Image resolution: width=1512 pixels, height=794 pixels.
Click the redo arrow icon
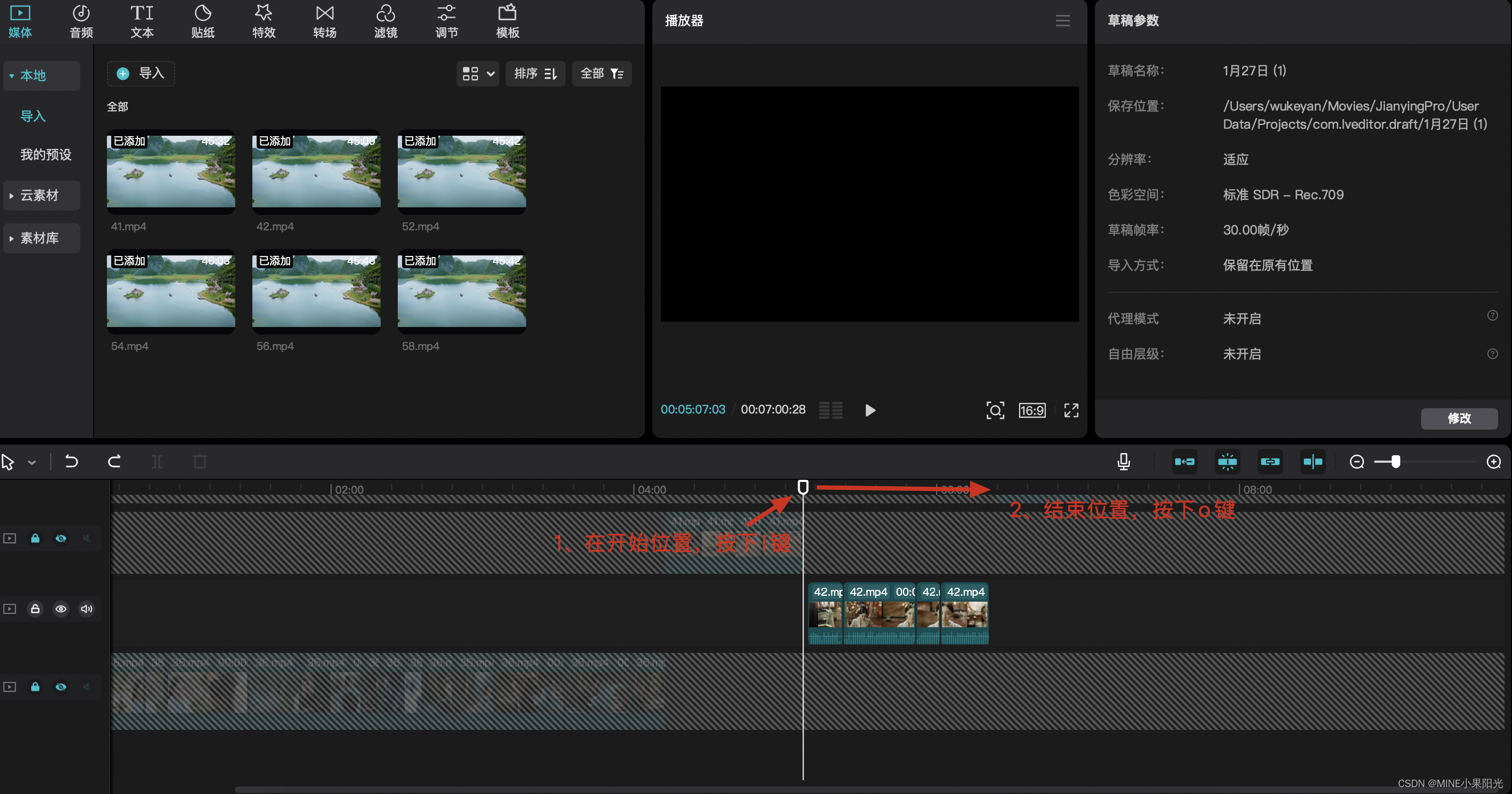pyautogui.click(x=114, y=462)
